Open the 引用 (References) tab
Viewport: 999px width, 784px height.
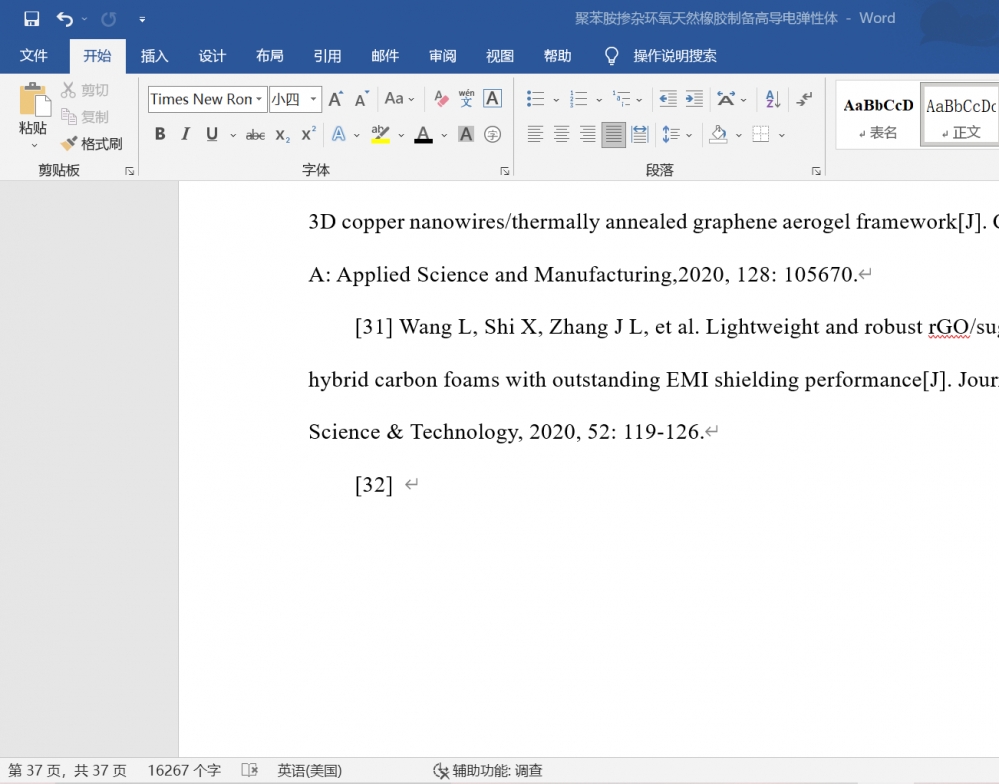[x=327, y=56]
